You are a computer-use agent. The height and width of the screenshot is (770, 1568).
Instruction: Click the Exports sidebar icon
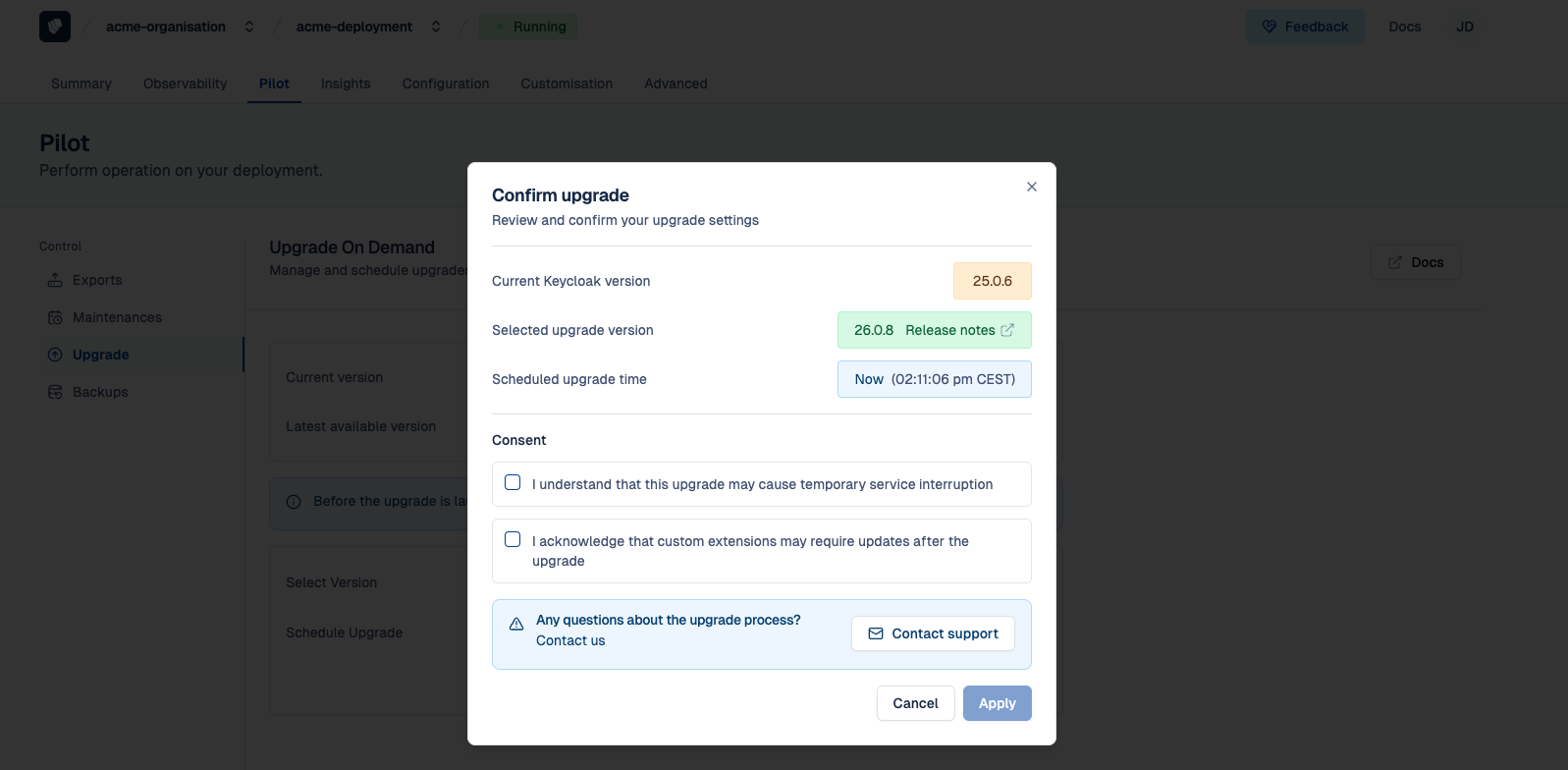[x=55, y=280]
